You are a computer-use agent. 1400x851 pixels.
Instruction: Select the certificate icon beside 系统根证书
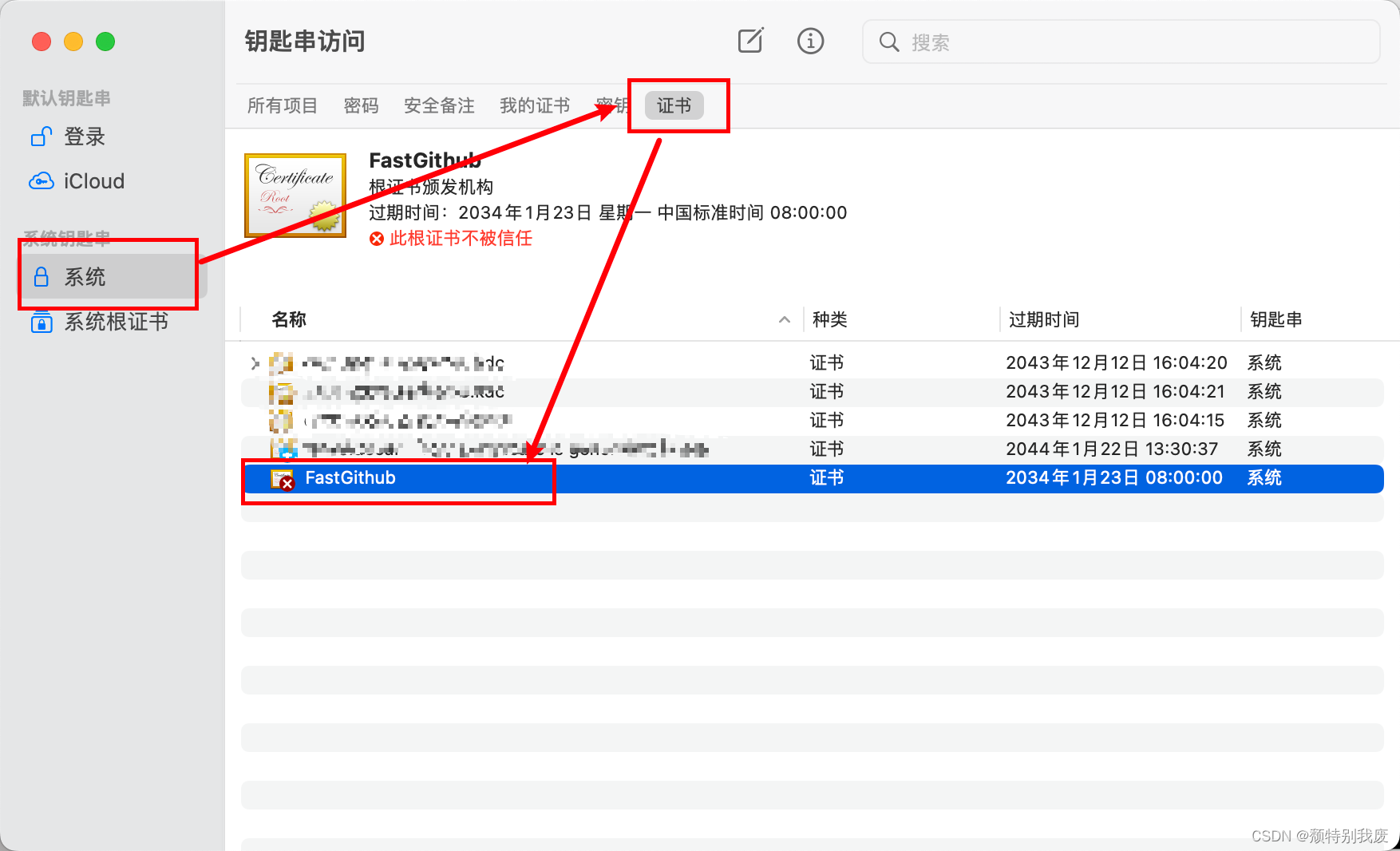(x=41, y=323)
